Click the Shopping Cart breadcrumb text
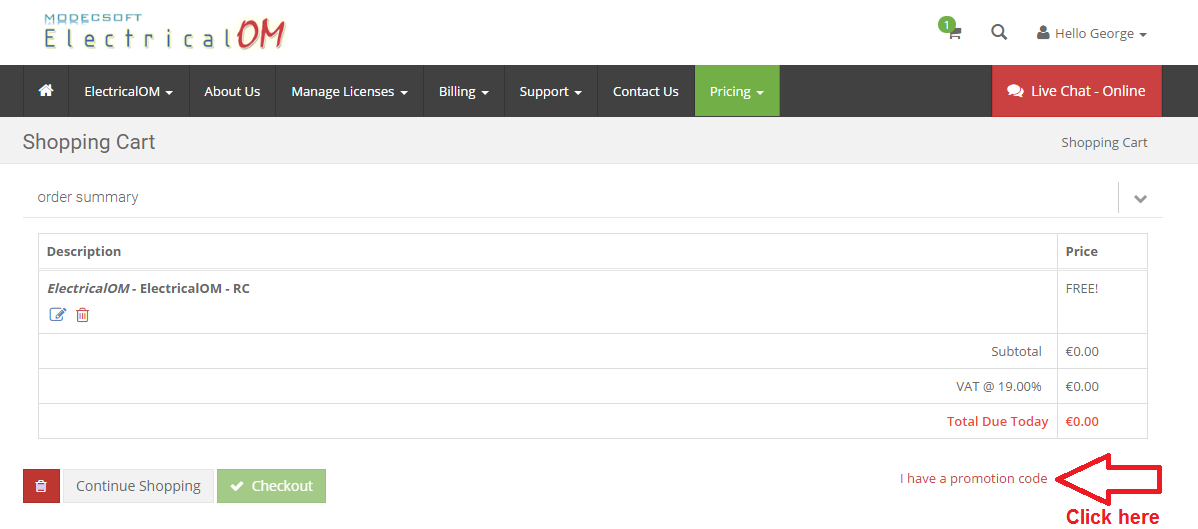Screen dimensions: 1198x529 1104,142
